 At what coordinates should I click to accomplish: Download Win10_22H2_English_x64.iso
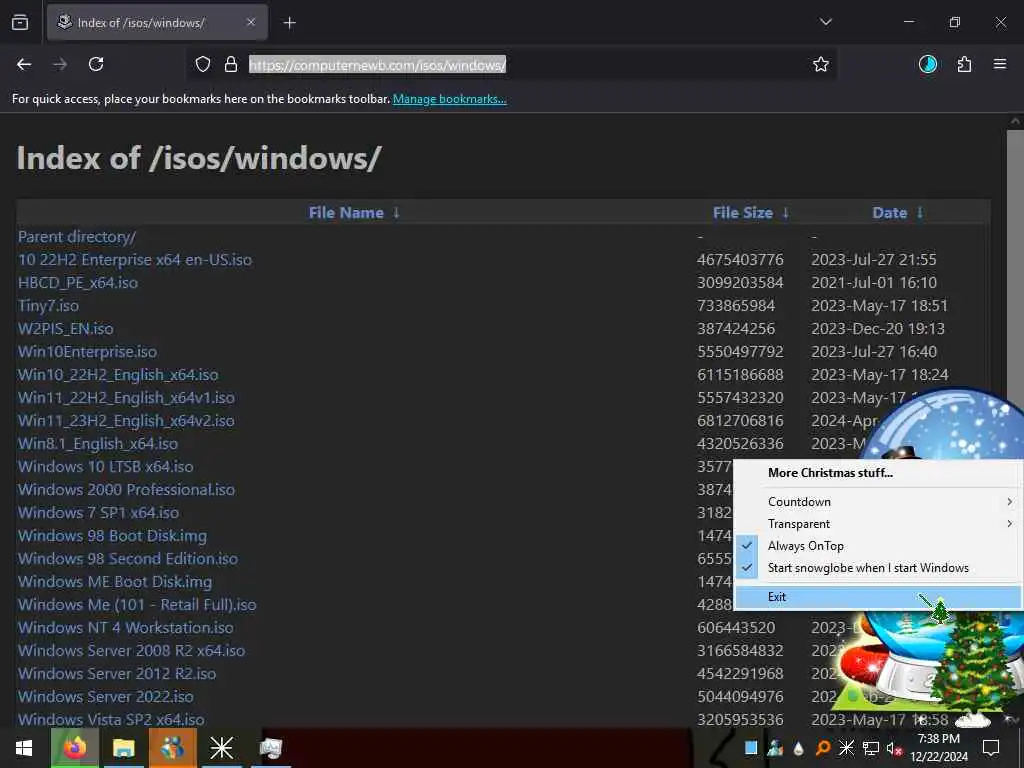click(x=118, y=374)
